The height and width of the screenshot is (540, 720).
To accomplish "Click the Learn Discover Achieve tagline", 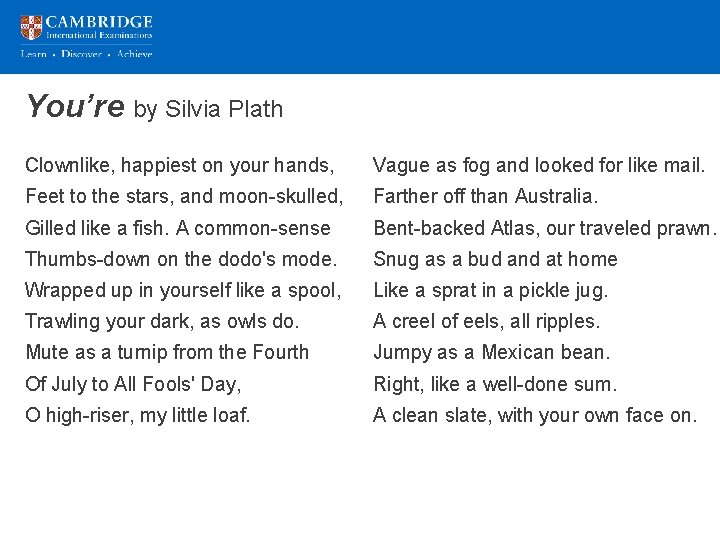I will [x=86, y=54].
